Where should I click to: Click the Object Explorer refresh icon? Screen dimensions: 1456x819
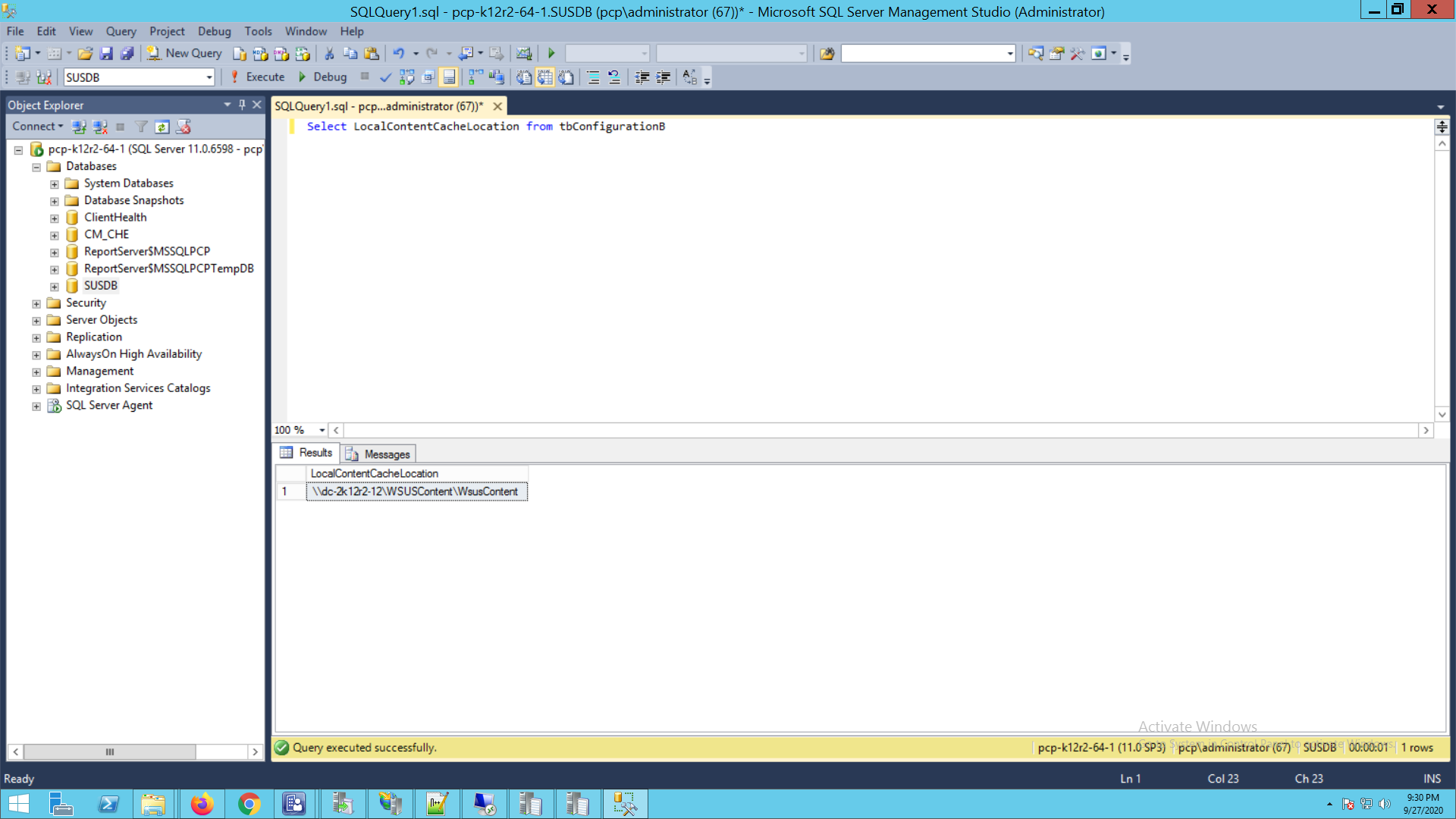[x=162, y=127]
